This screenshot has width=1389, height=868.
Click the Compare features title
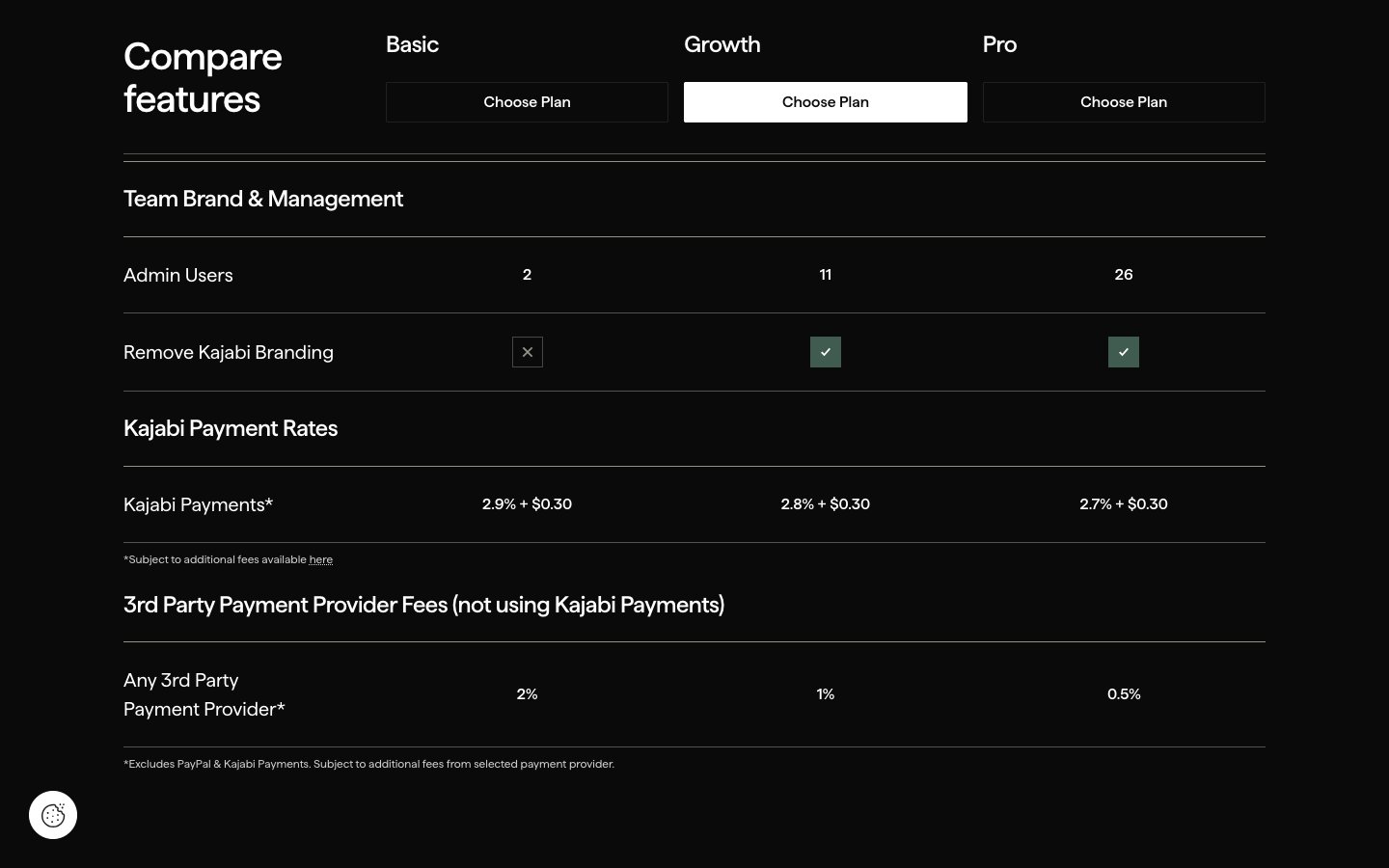click(x=203, y=77)
